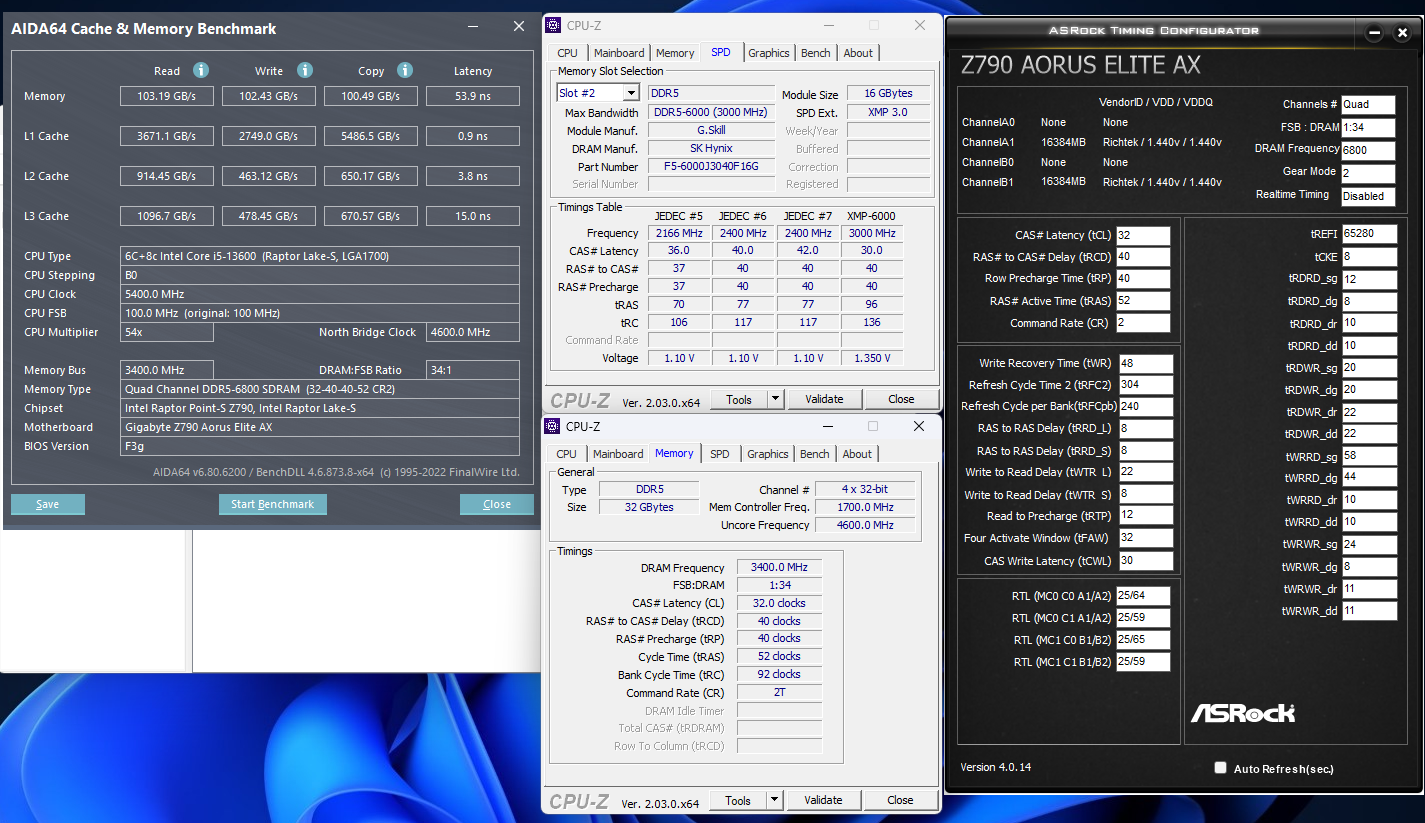Open About tab in CPU-Z Memory window
The height and width of the screenshot is (823, 1425).
857,454
